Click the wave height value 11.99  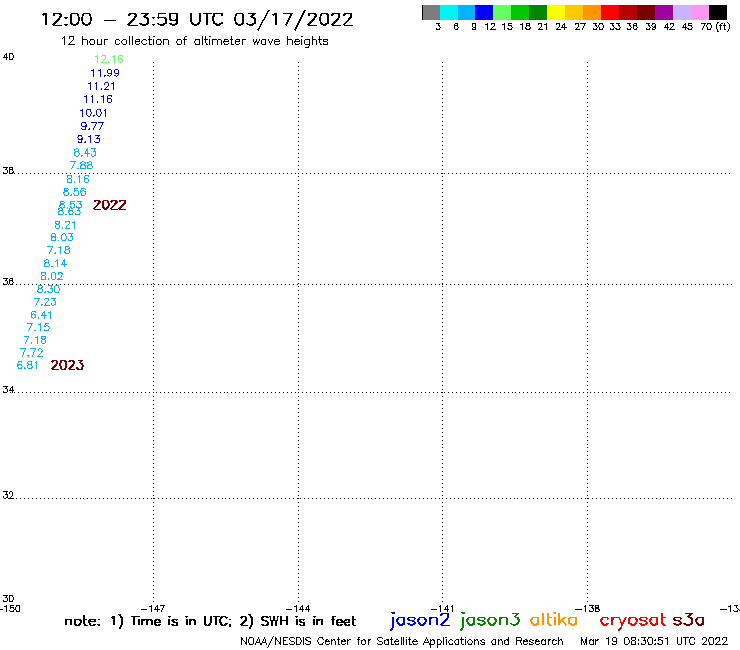105,73
